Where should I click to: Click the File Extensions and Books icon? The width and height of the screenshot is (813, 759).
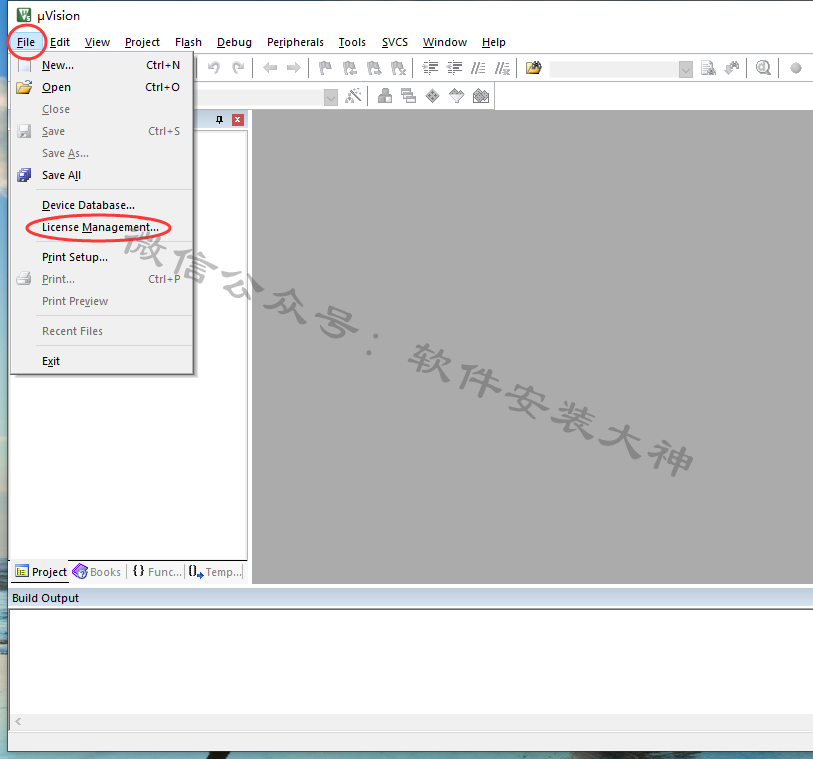(x=385, y=96)
